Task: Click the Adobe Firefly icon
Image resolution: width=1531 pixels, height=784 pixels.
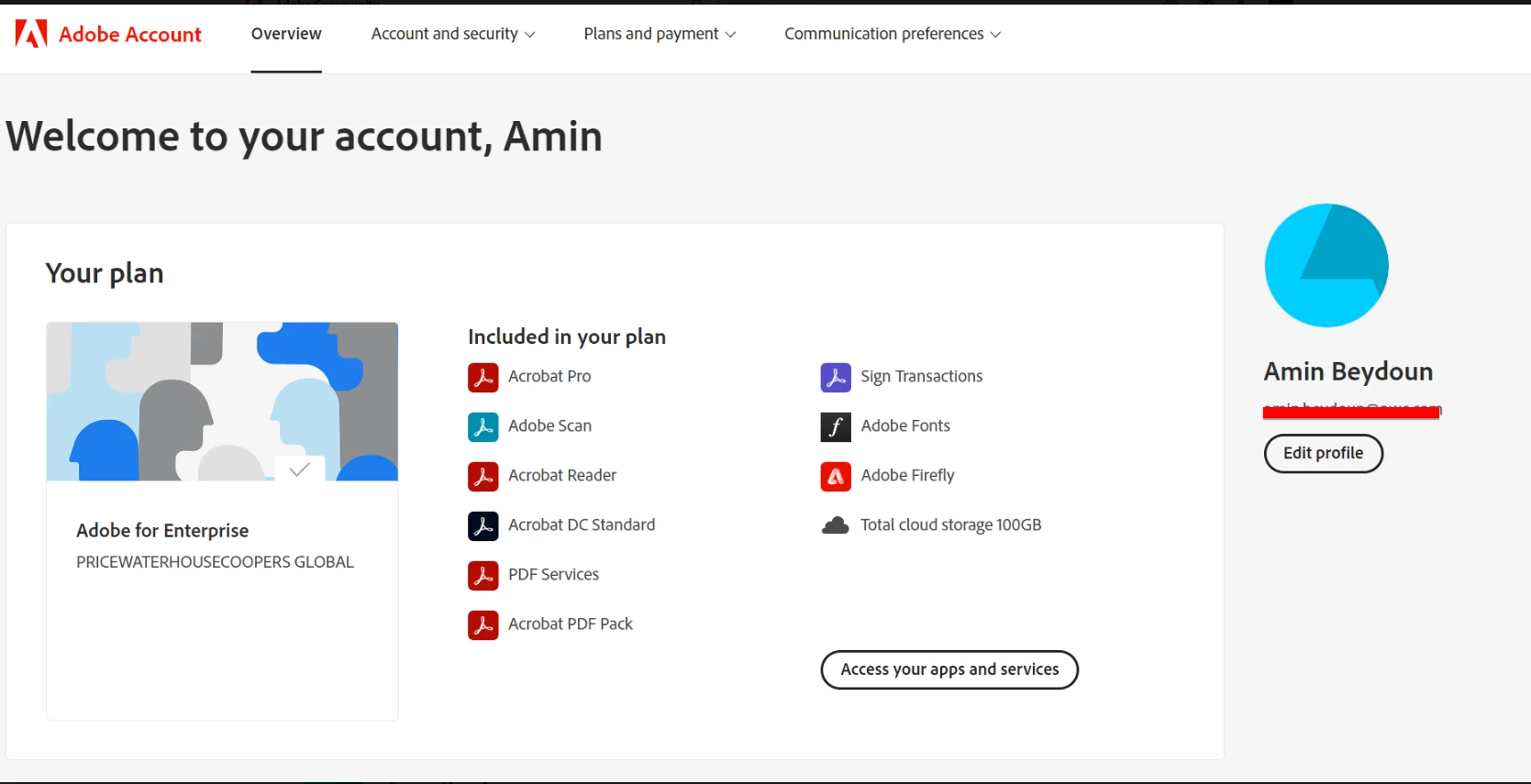Action: 836,476
